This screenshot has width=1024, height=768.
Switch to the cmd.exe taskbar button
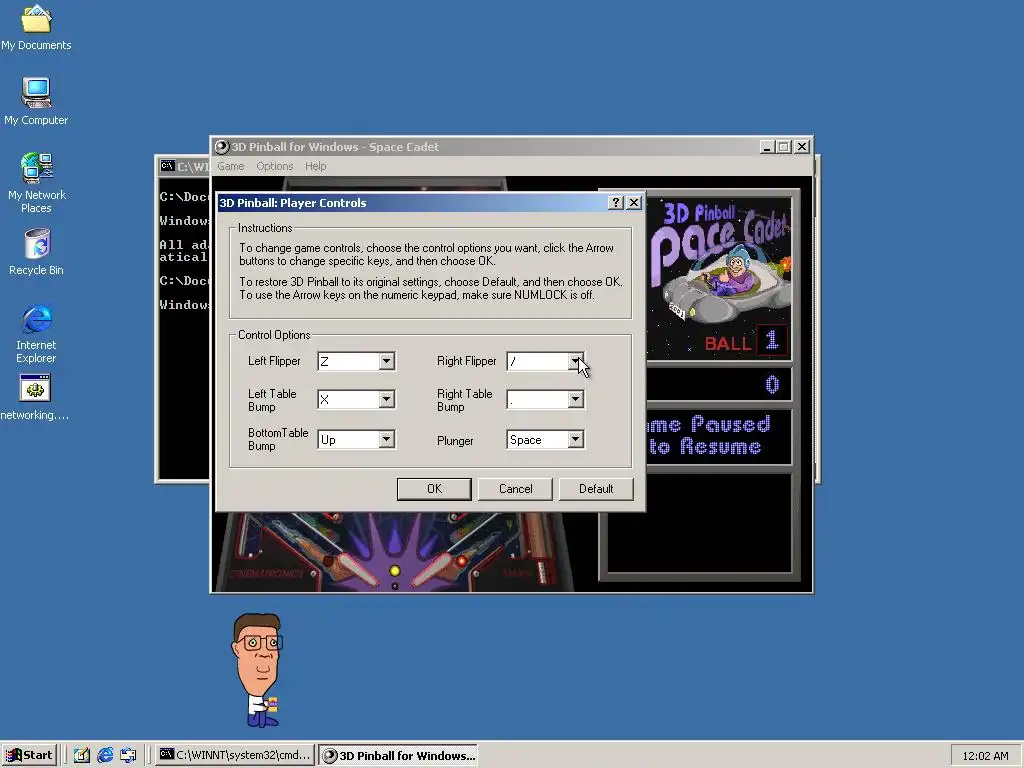[x=235, y=756]
